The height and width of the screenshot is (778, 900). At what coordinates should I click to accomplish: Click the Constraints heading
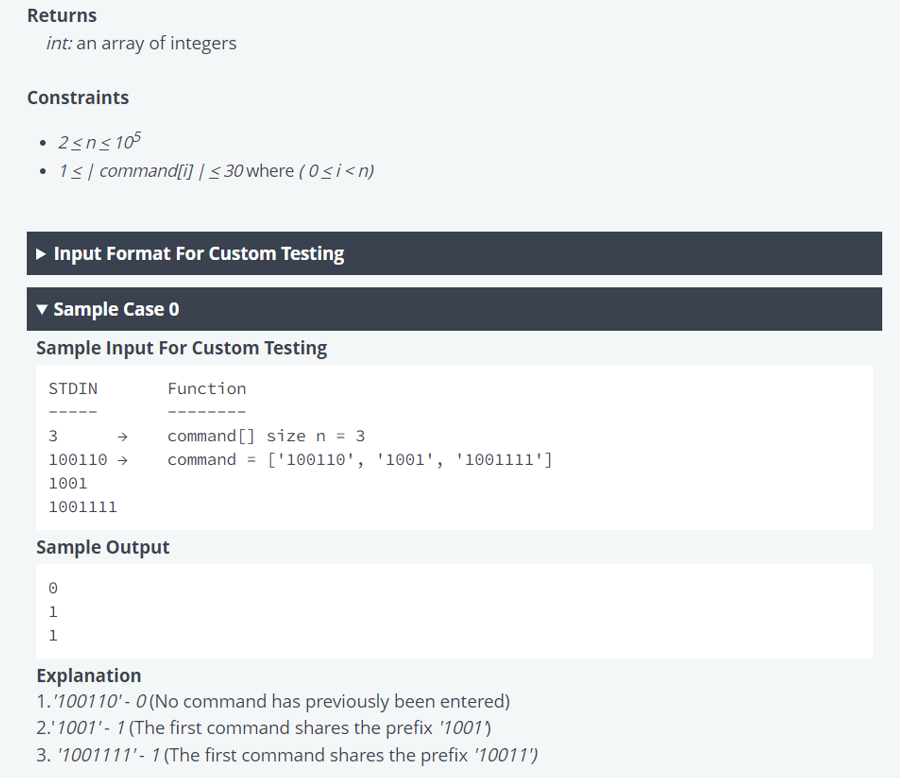pyautogui.click(x=78, y=98)
